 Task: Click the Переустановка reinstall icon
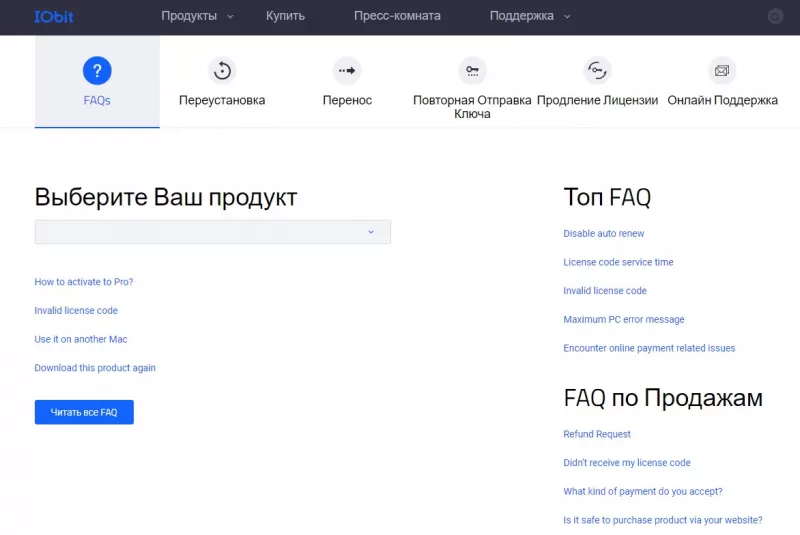point(222,70)
